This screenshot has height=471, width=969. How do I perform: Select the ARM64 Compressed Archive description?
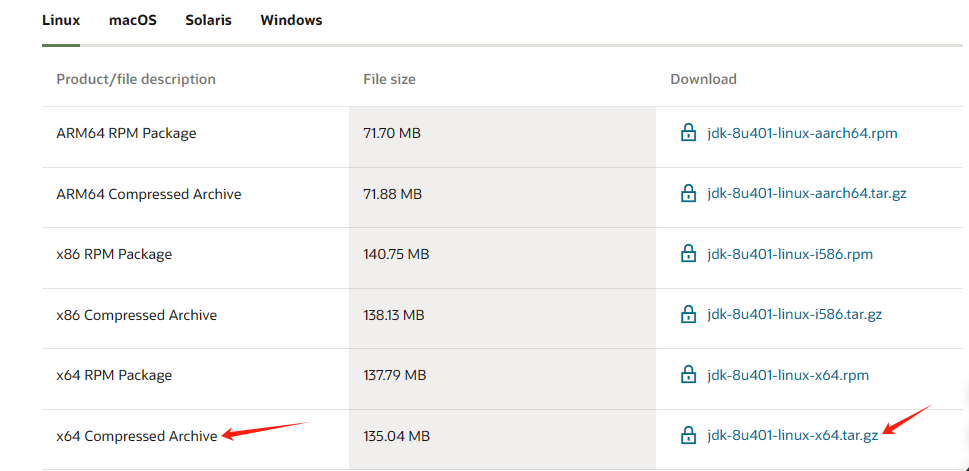coord(148,194)
